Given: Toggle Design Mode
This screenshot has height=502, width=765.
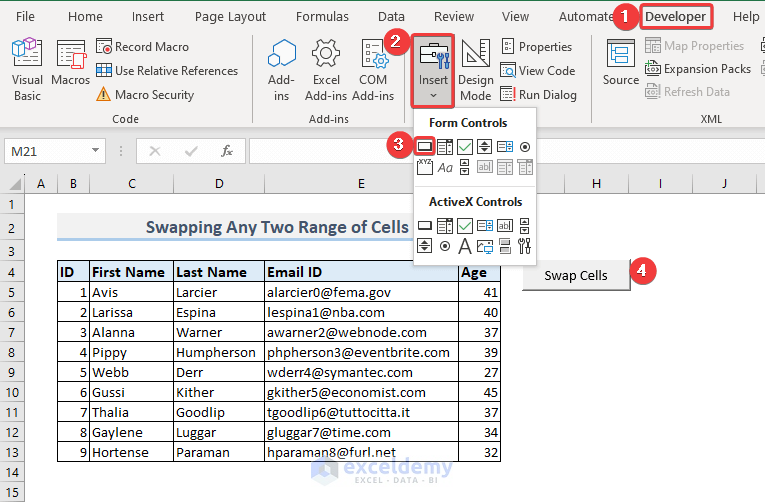Looking at the screenshot, I should pyautogui.click(x=476, y=69).
